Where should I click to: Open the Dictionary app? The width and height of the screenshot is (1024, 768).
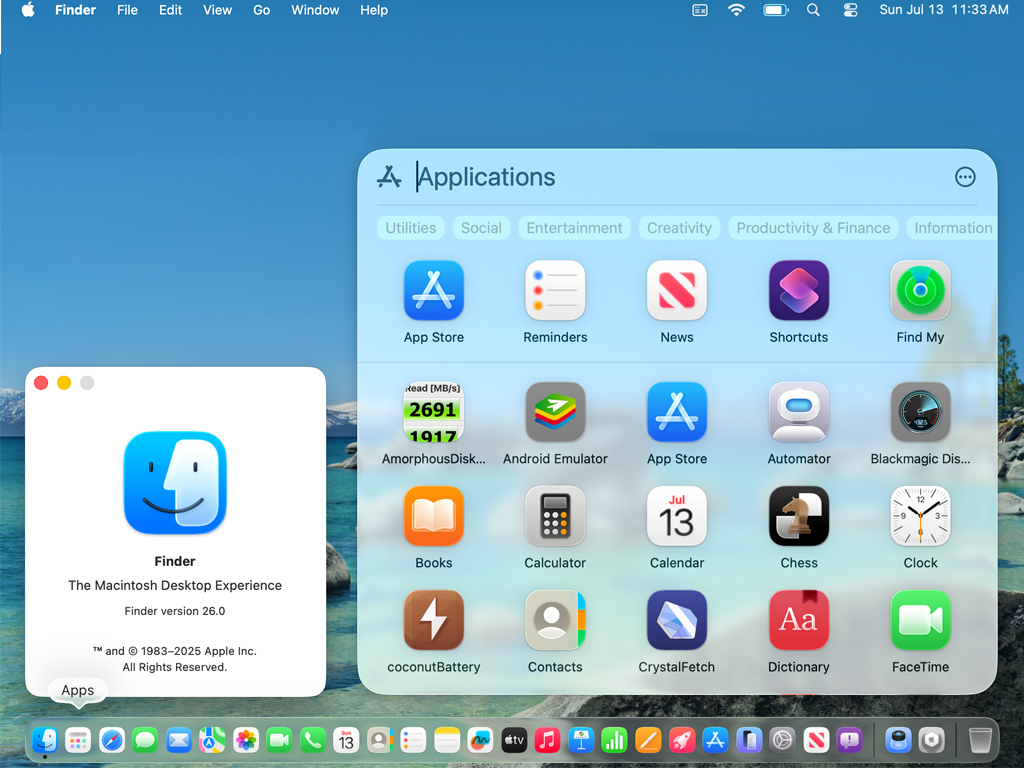point(799,620)
